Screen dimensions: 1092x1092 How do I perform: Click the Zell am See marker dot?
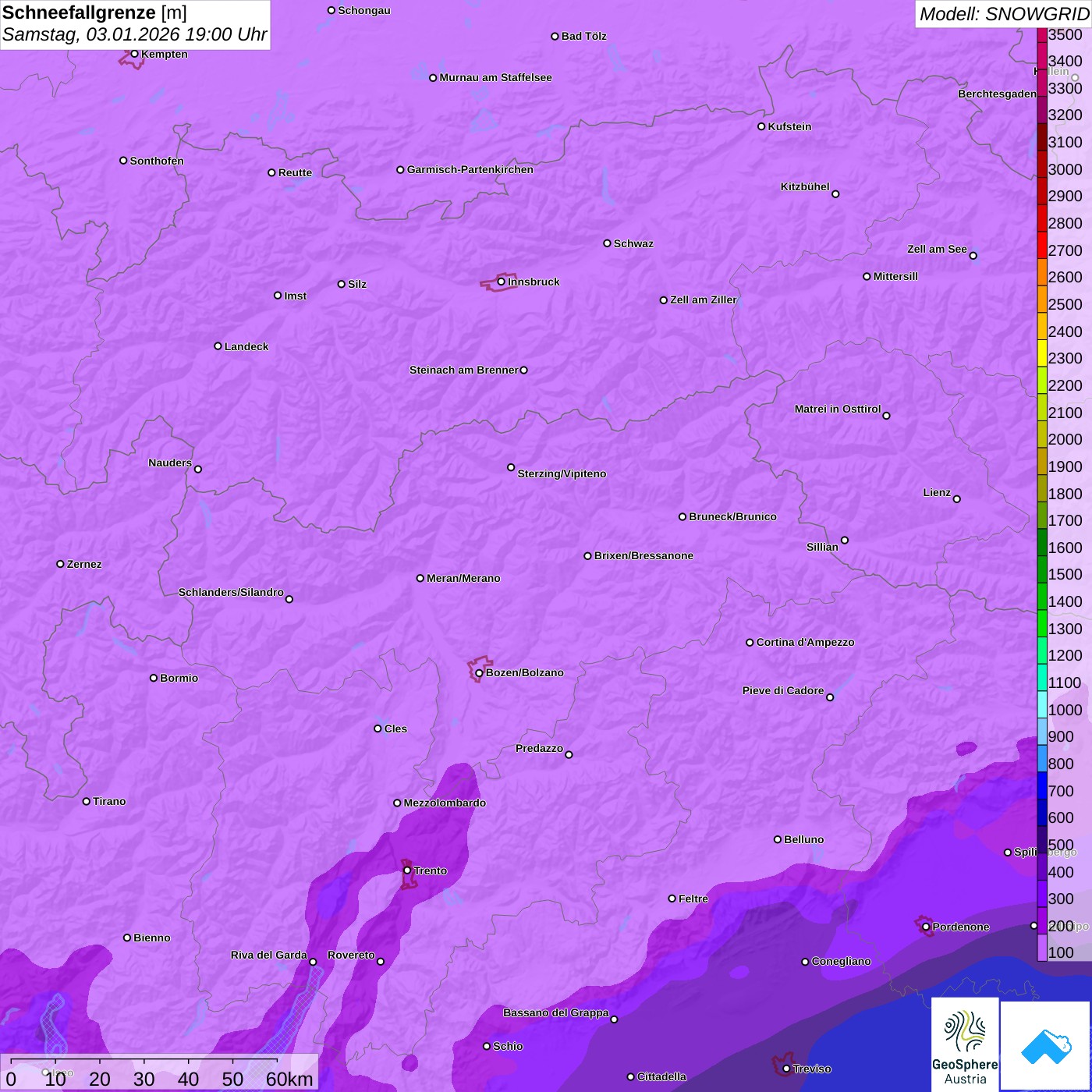pos(973,256)
